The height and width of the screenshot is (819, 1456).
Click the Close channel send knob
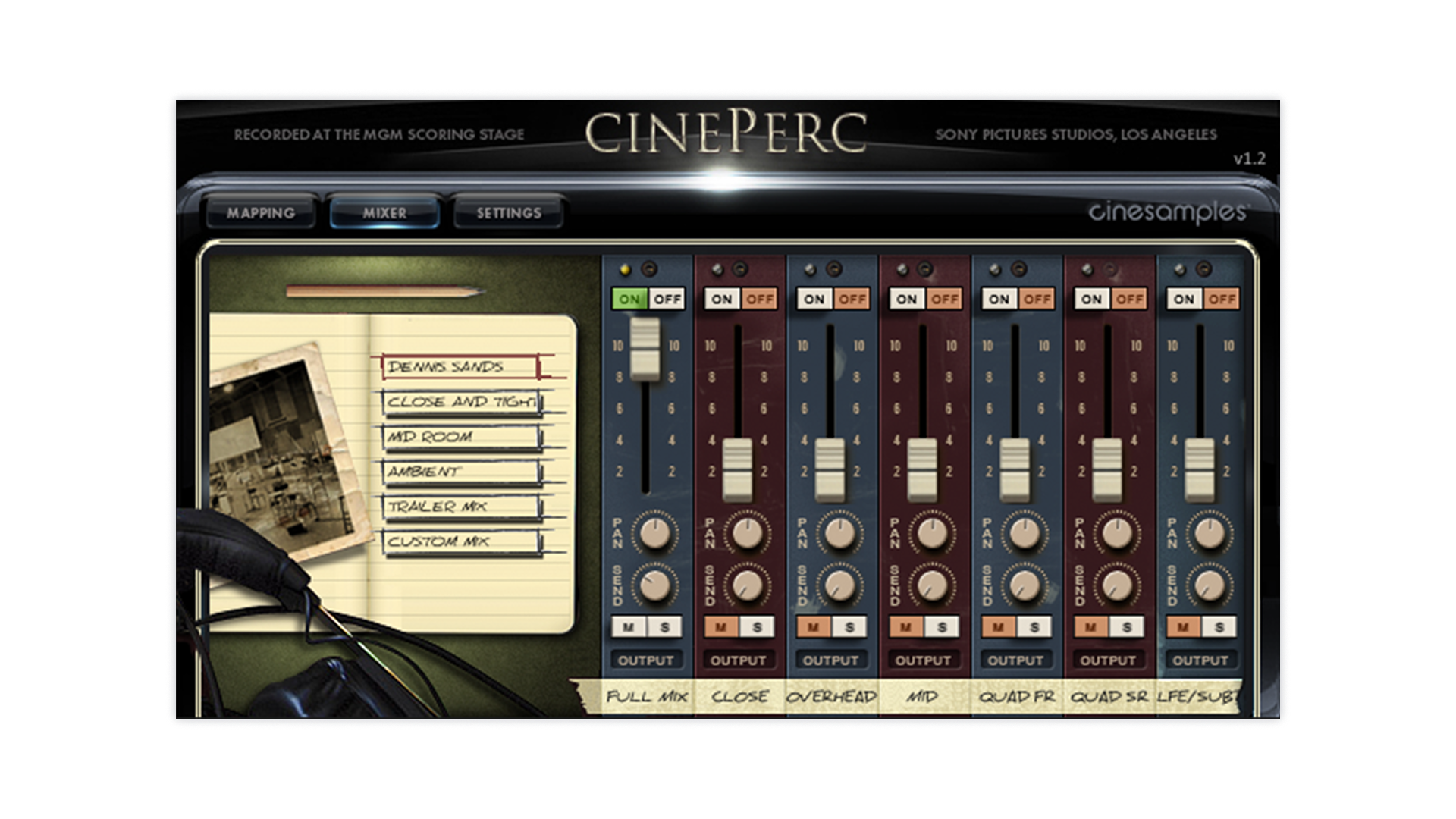[748, 585]
